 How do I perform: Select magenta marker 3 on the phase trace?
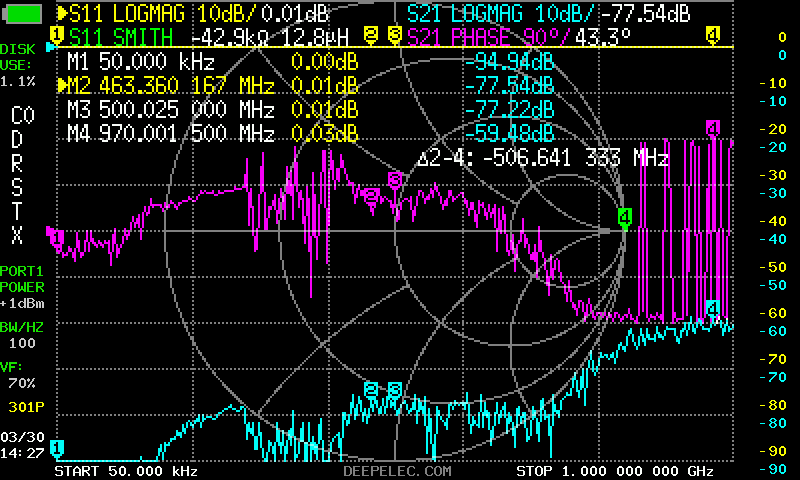click(395, 180)
